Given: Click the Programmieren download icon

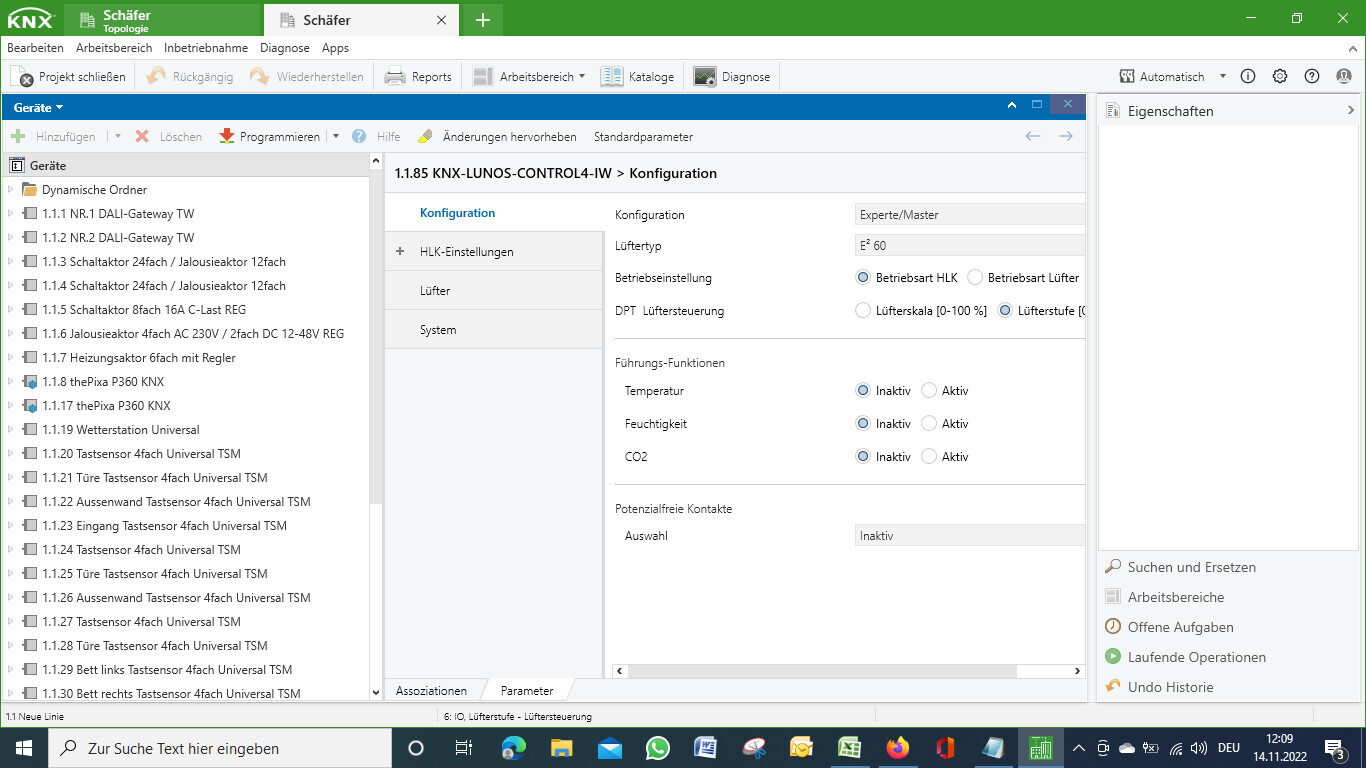Looking at the screenshot, I should (x=227, y=136).
